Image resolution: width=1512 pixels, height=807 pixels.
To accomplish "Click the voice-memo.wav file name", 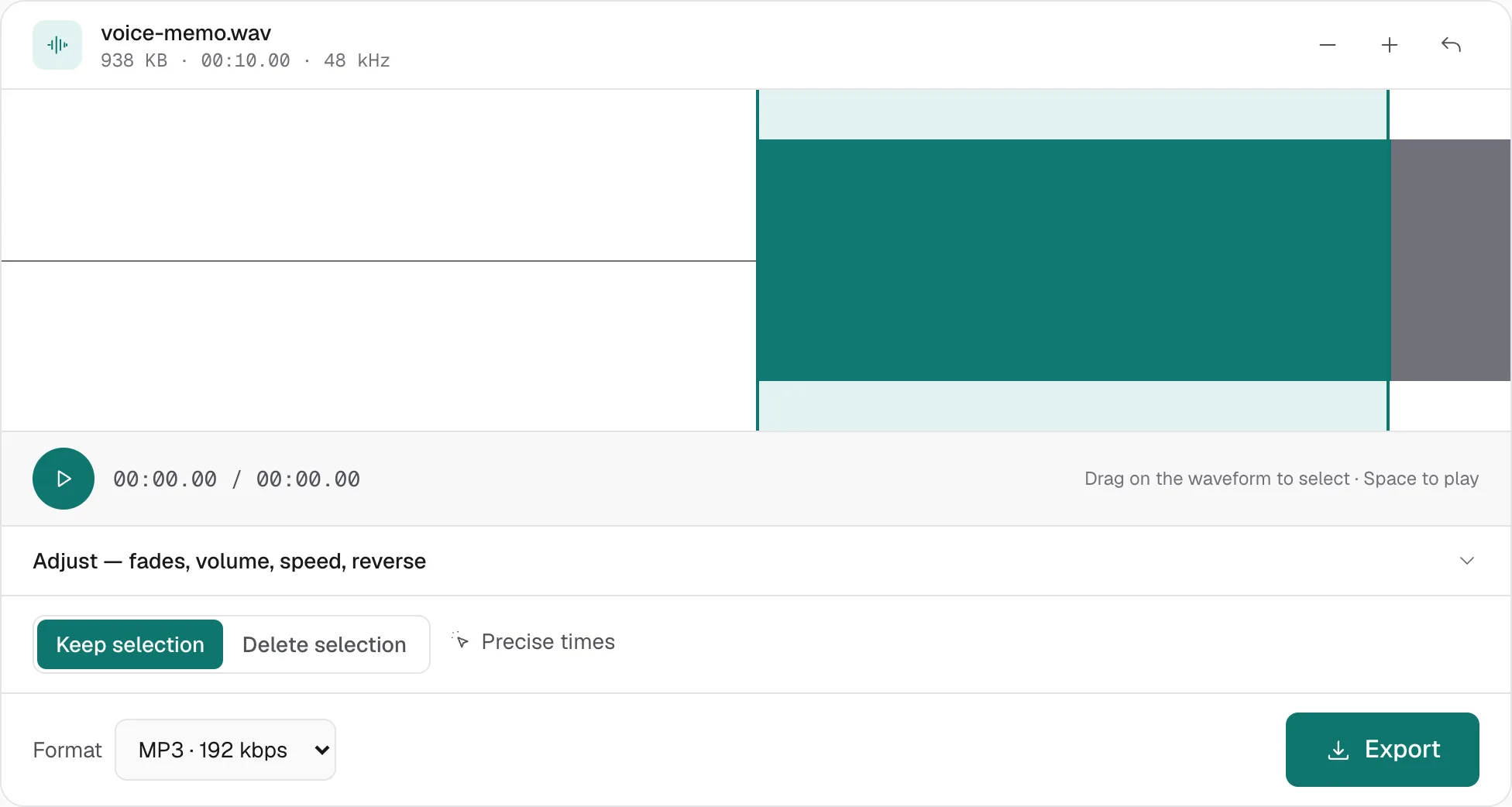I will point(186,33).
